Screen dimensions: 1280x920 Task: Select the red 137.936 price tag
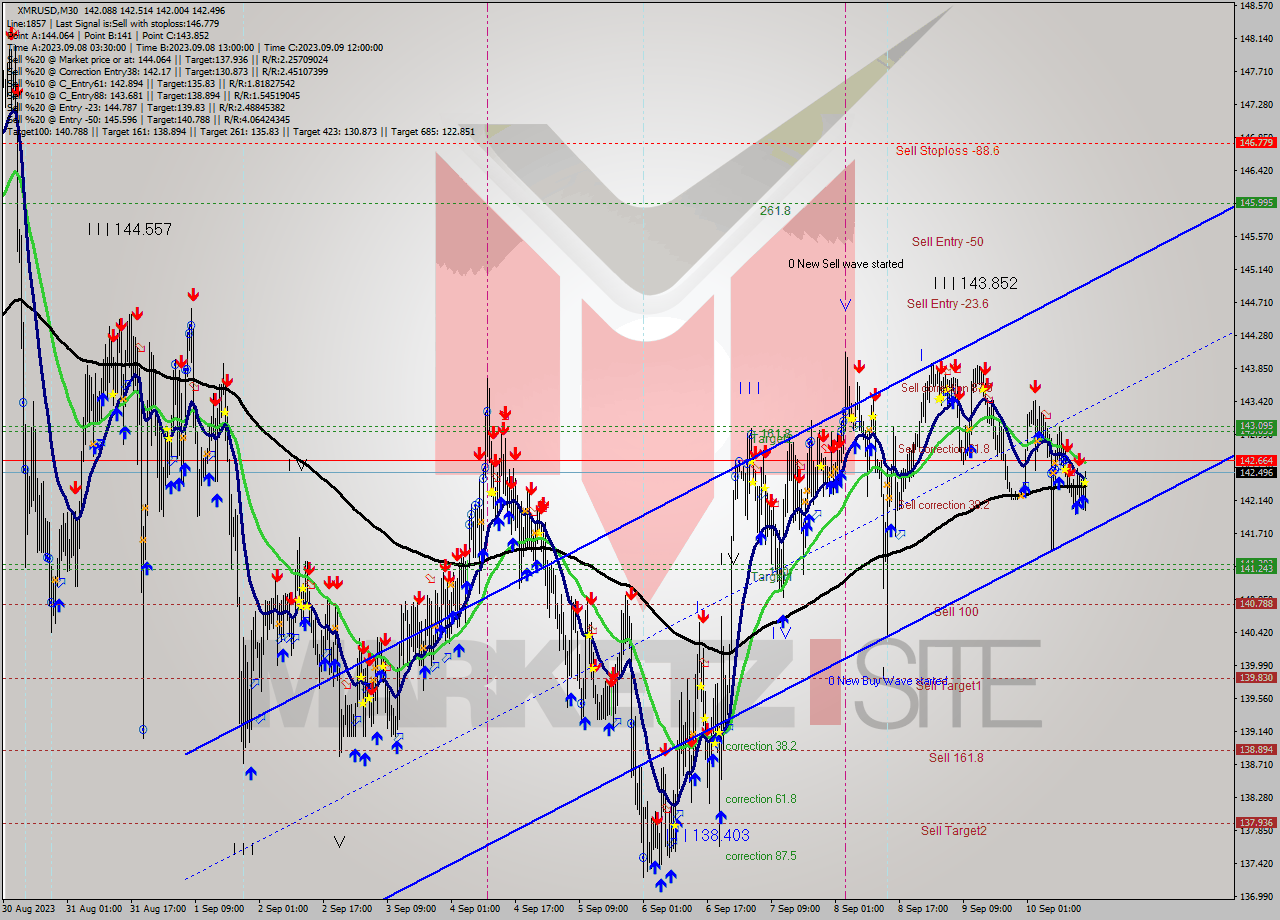coord(1256,823)
